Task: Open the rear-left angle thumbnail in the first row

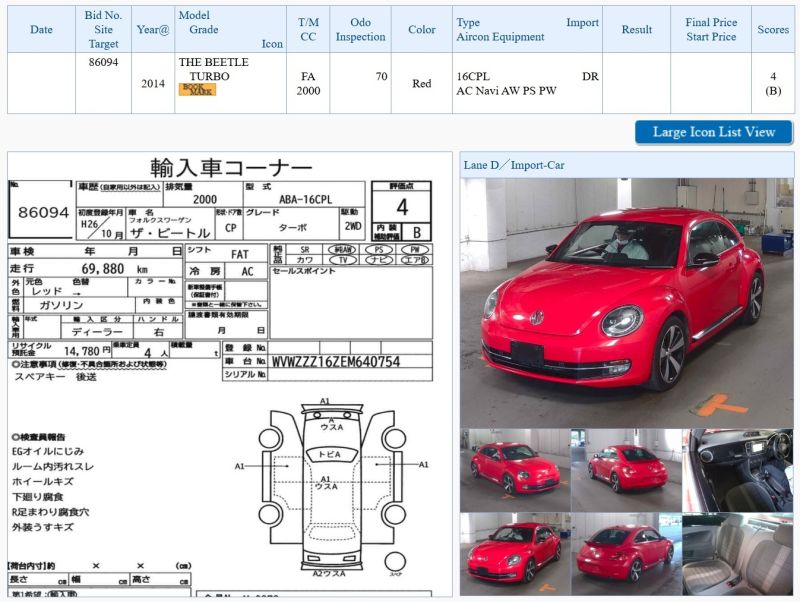Action: pos(626,470)
